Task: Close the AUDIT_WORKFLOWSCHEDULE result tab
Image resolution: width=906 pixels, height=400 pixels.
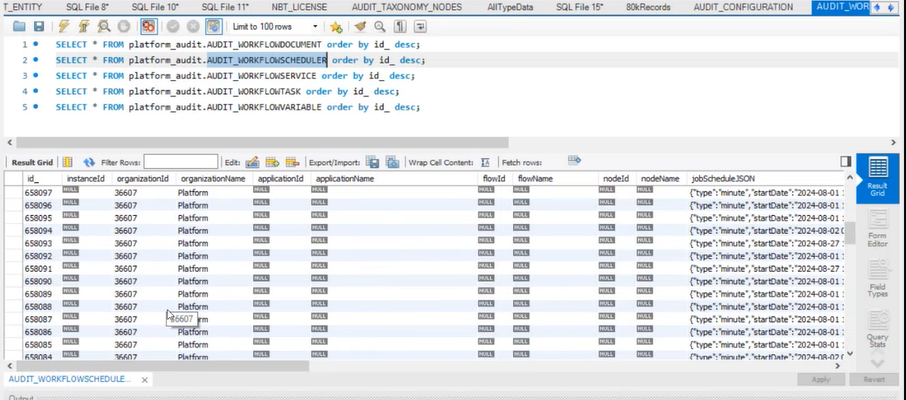Action: [145, 380]
